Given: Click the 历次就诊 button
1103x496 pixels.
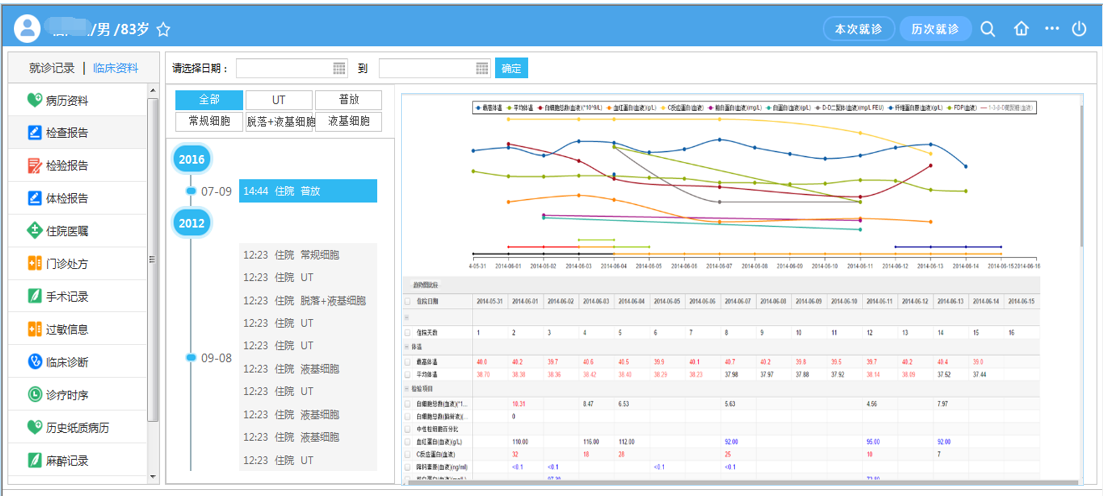Looking at the screenshot, I should click(936, 29).
